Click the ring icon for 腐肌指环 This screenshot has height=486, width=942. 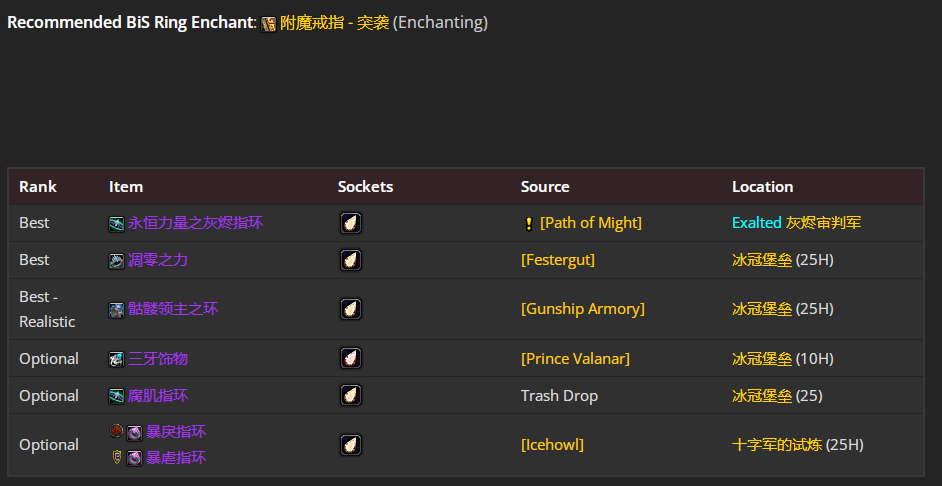click(x=117, y=396)
